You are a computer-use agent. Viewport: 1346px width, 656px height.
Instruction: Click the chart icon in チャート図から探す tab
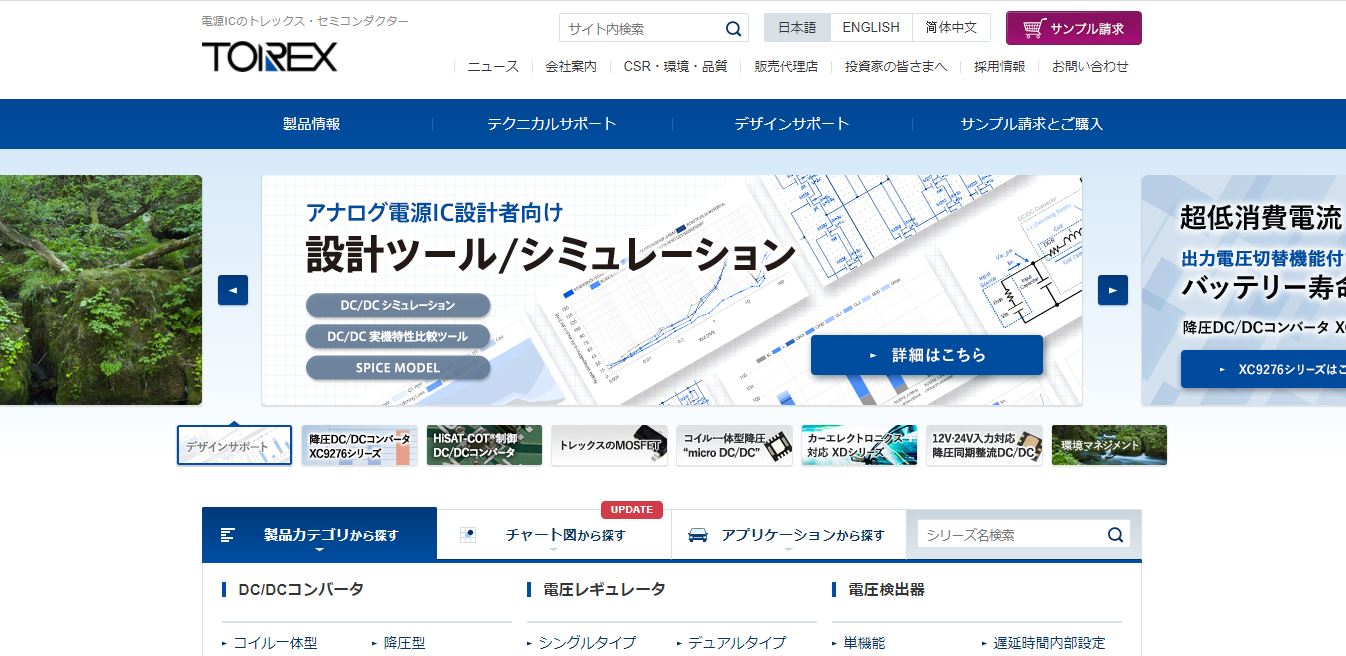pyautogui.click(x=467, y=535)
